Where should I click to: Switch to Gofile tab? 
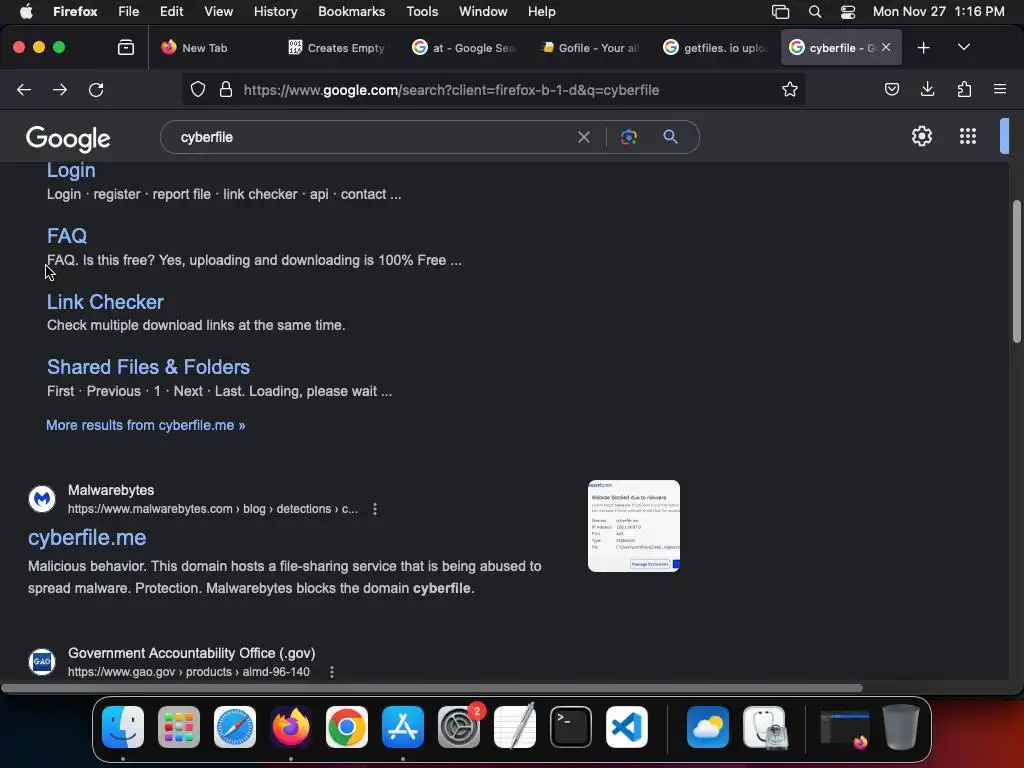tap(590, 48)
